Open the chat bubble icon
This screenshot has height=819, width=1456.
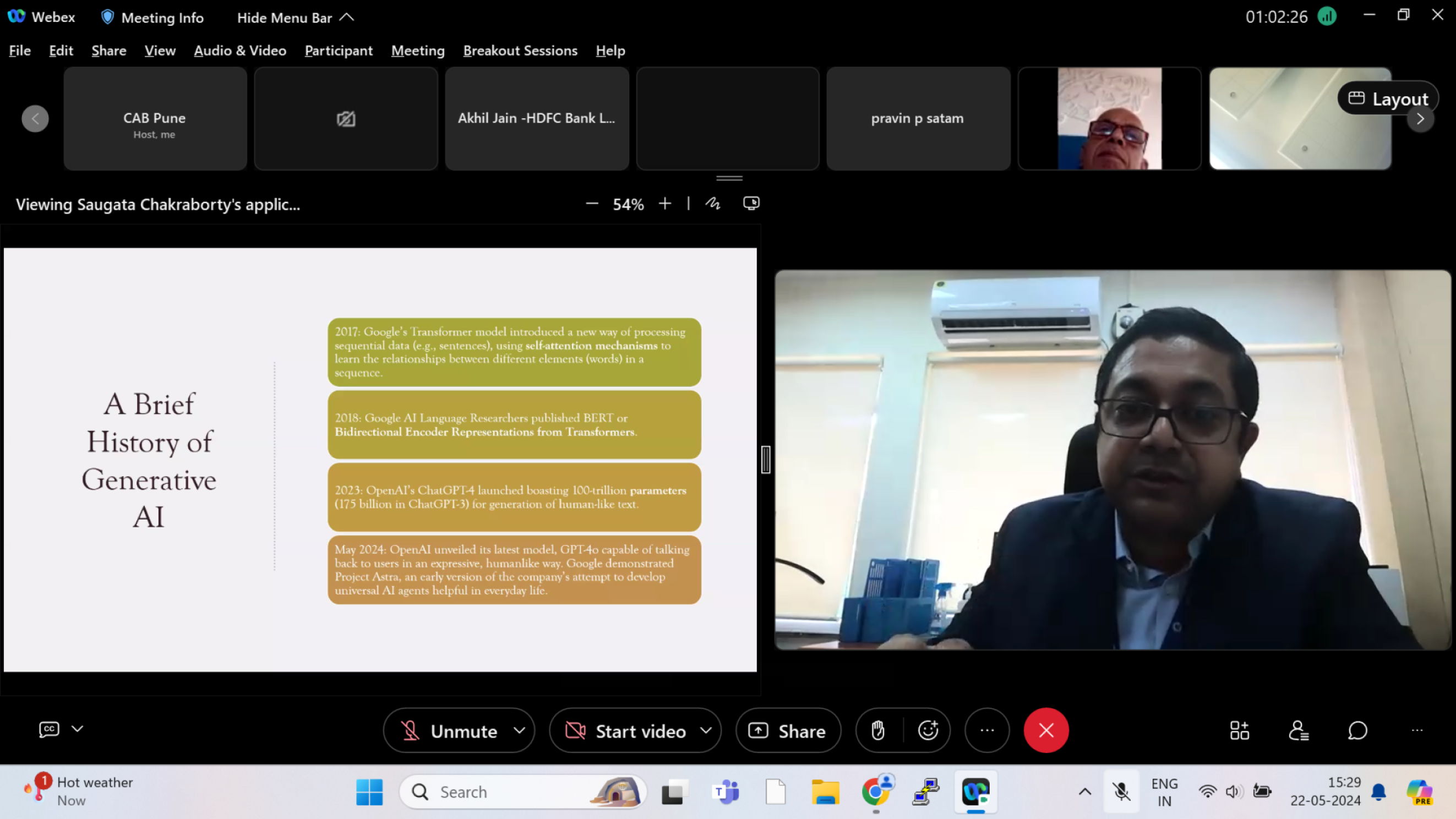click(1357, 730)
